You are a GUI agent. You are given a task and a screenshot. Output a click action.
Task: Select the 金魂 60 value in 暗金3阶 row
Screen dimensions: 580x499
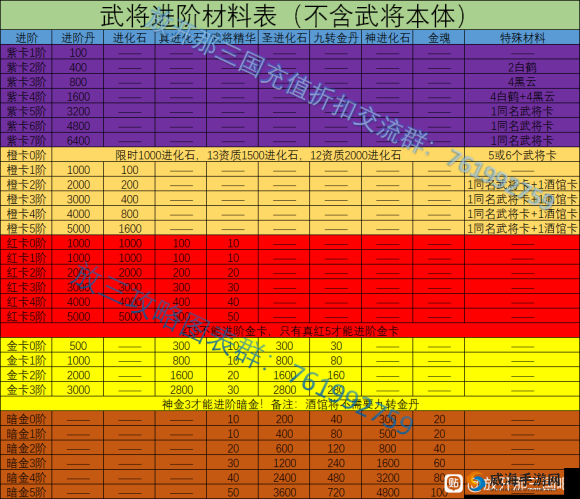(x=439, y=463)
